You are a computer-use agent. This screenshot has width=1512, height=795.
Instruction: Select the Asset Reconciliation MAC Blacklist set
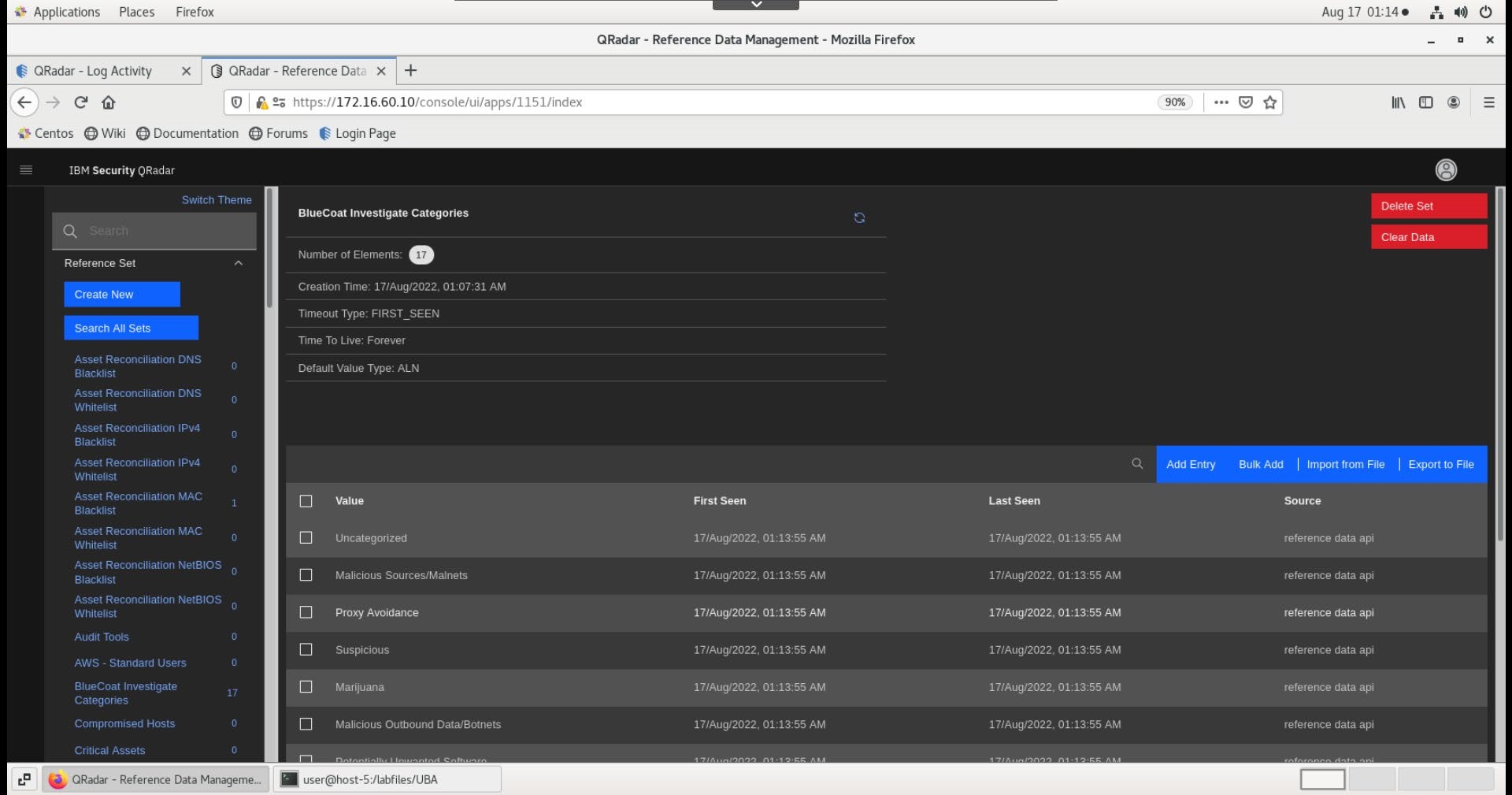pyautogui.click(x=138, y=503)
